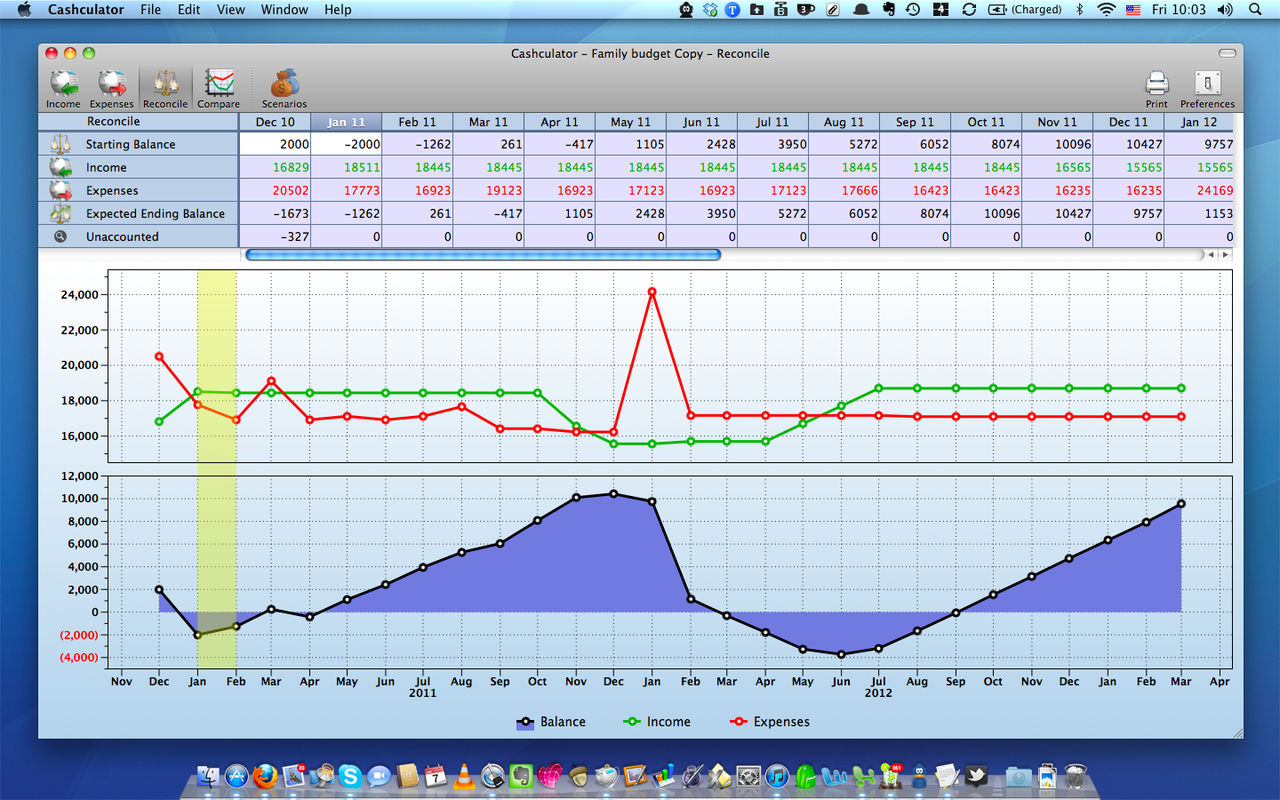The width and height of the screenshot is (1280, 800).
Task: Open the Wi-Fi status menu
Action: click(x=1106, y=9)
